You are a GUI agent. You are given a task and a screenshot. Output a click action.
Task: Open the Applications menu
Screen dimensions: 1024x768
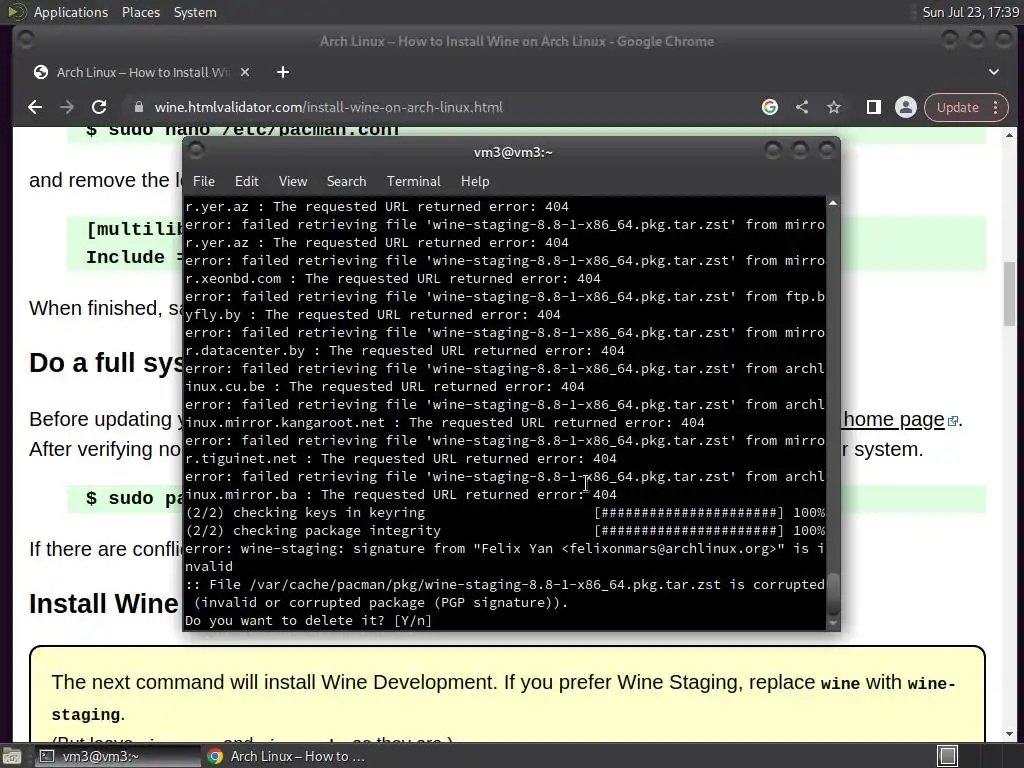point(71,12)
